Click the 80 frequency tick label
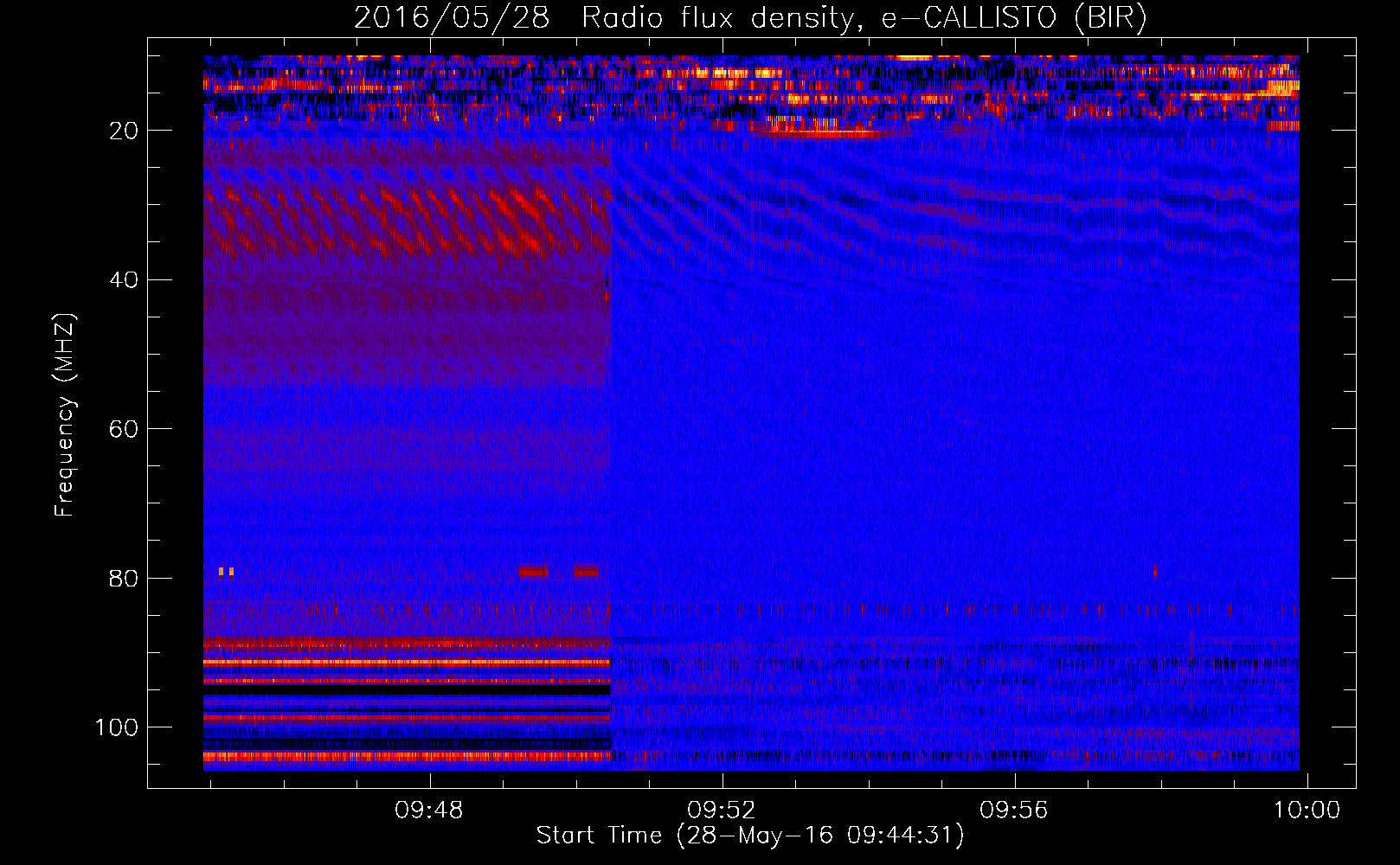 pyautogui.click(x=125, y=578)
